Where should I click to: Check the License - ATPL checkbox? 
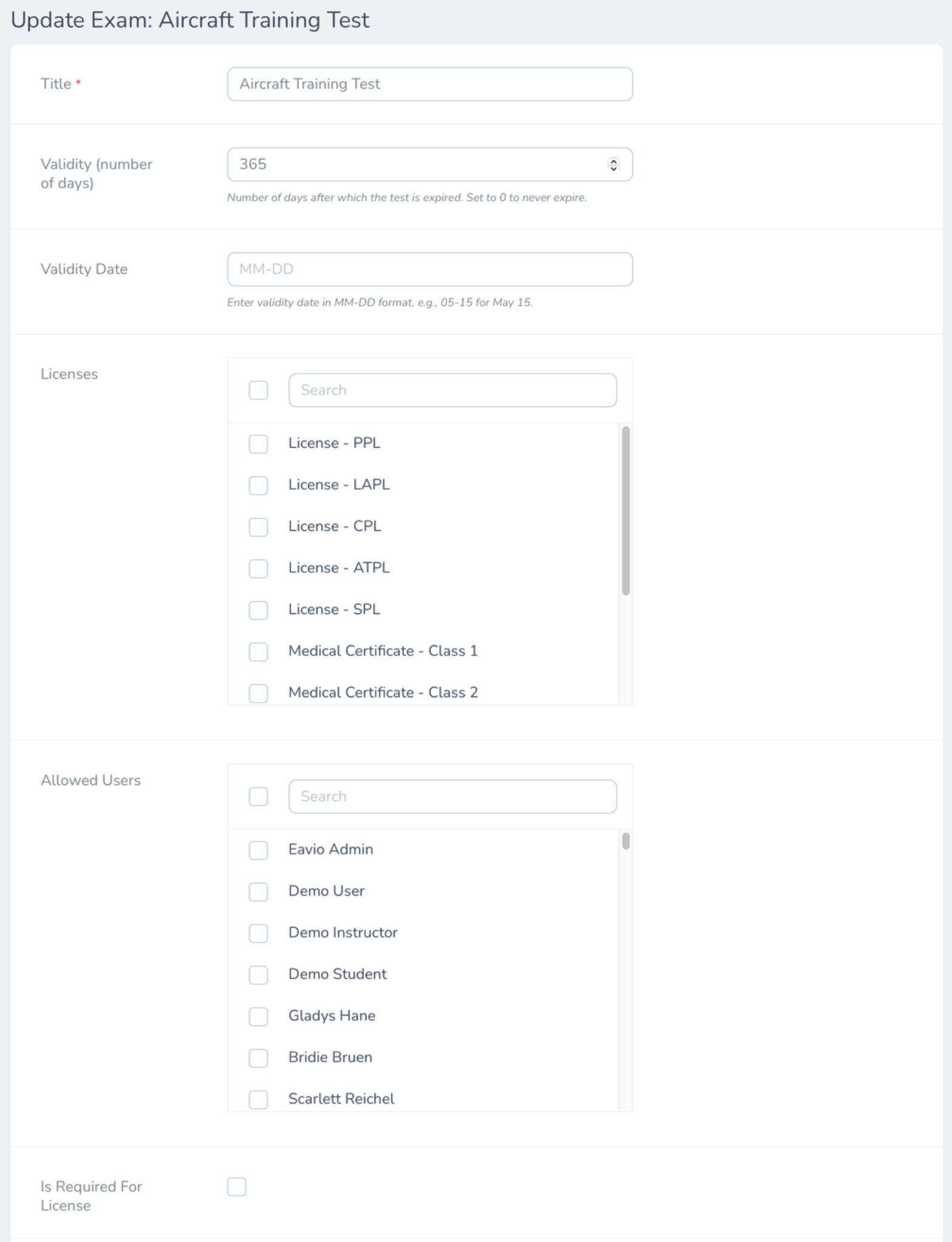pos(258,569)
